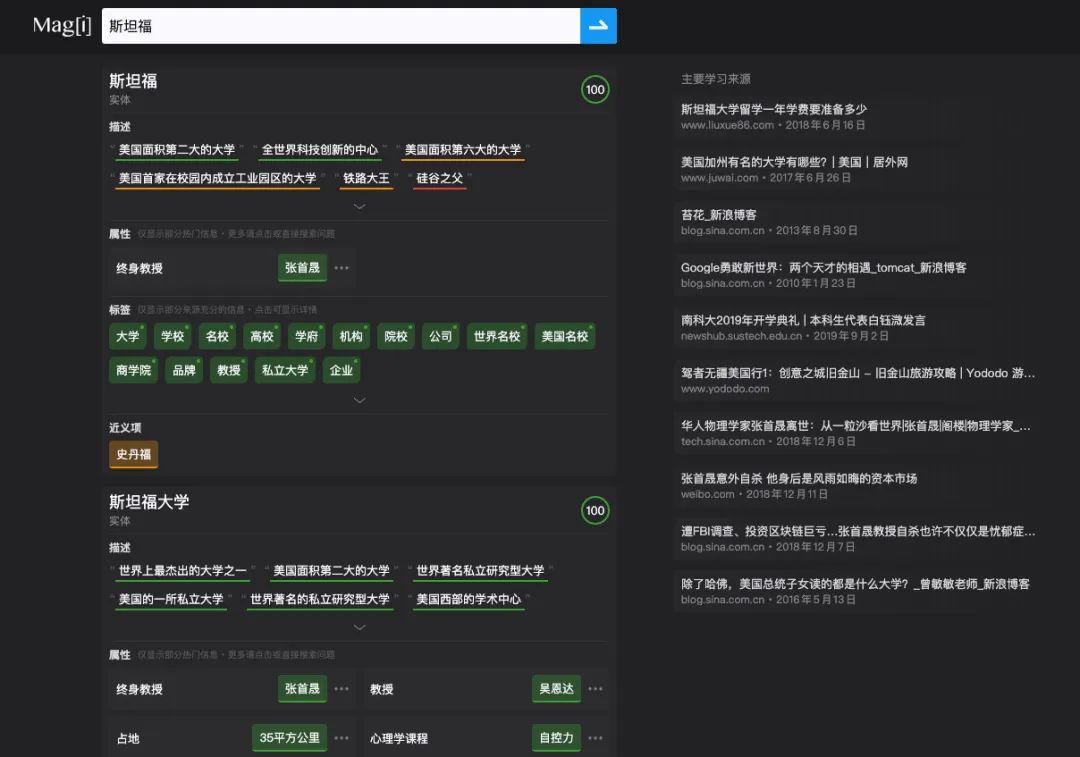
Task: Click tag 院校
Action: coord(395,336)
